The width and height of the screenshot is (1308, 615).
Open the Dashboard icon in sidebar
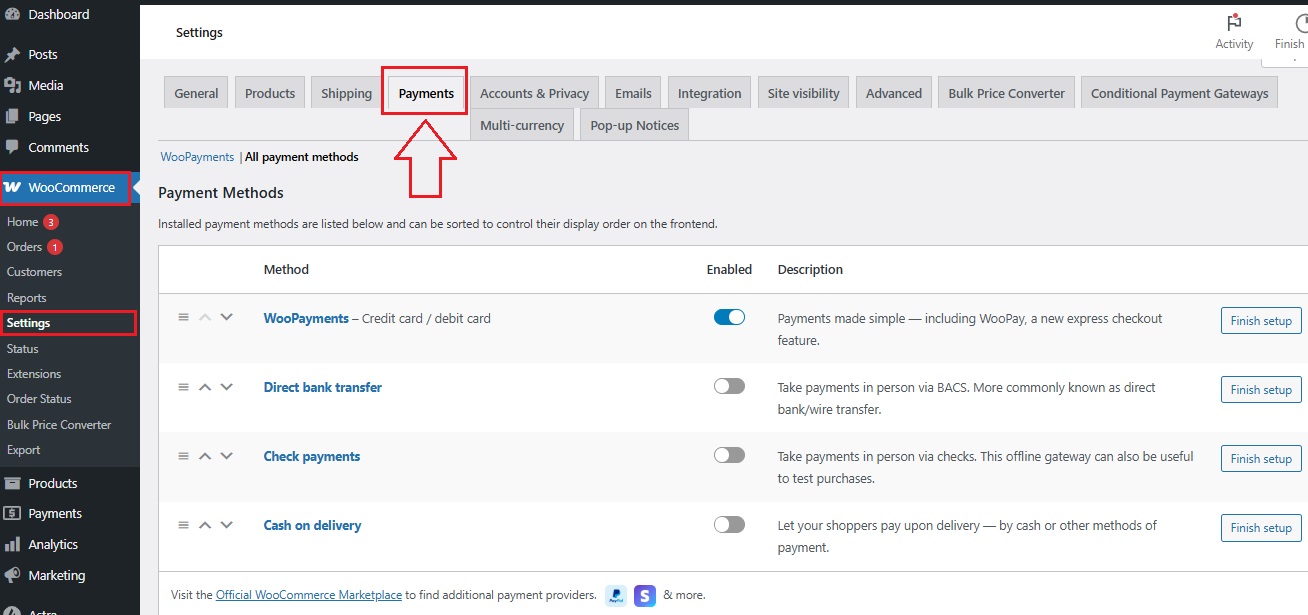[12, 15]
